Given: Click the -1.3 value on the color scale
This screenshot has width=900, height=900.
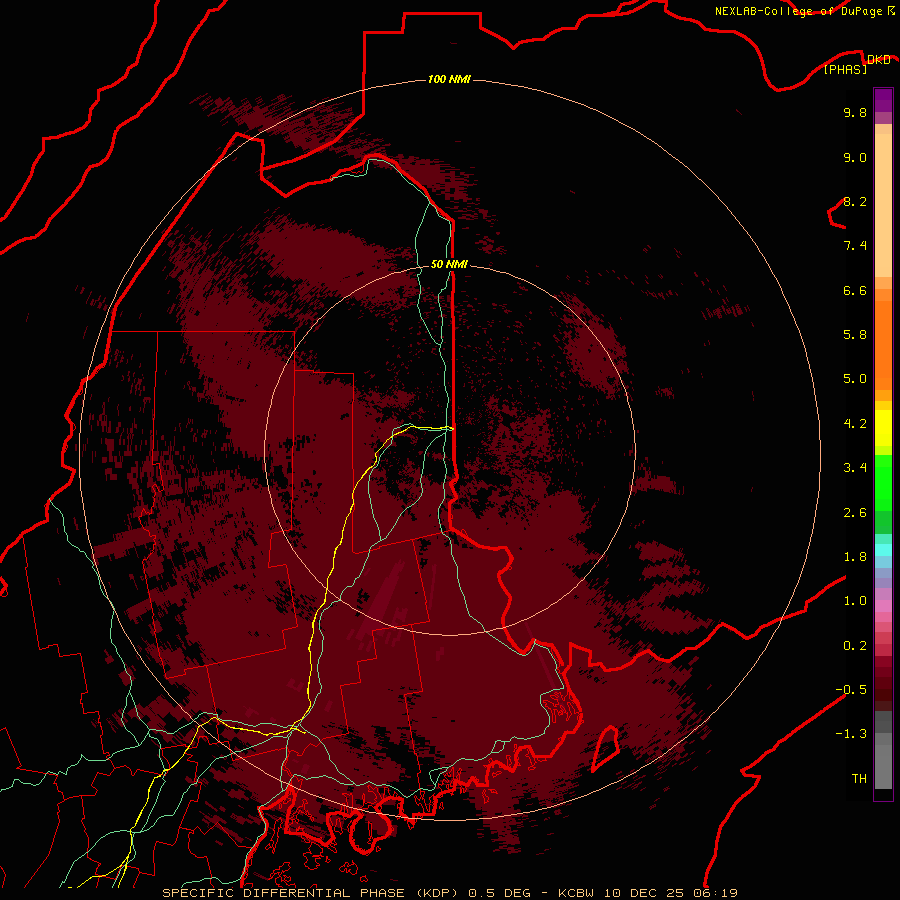Looking at the screenshot, I should pyautogui.click(x=851, y=734).
